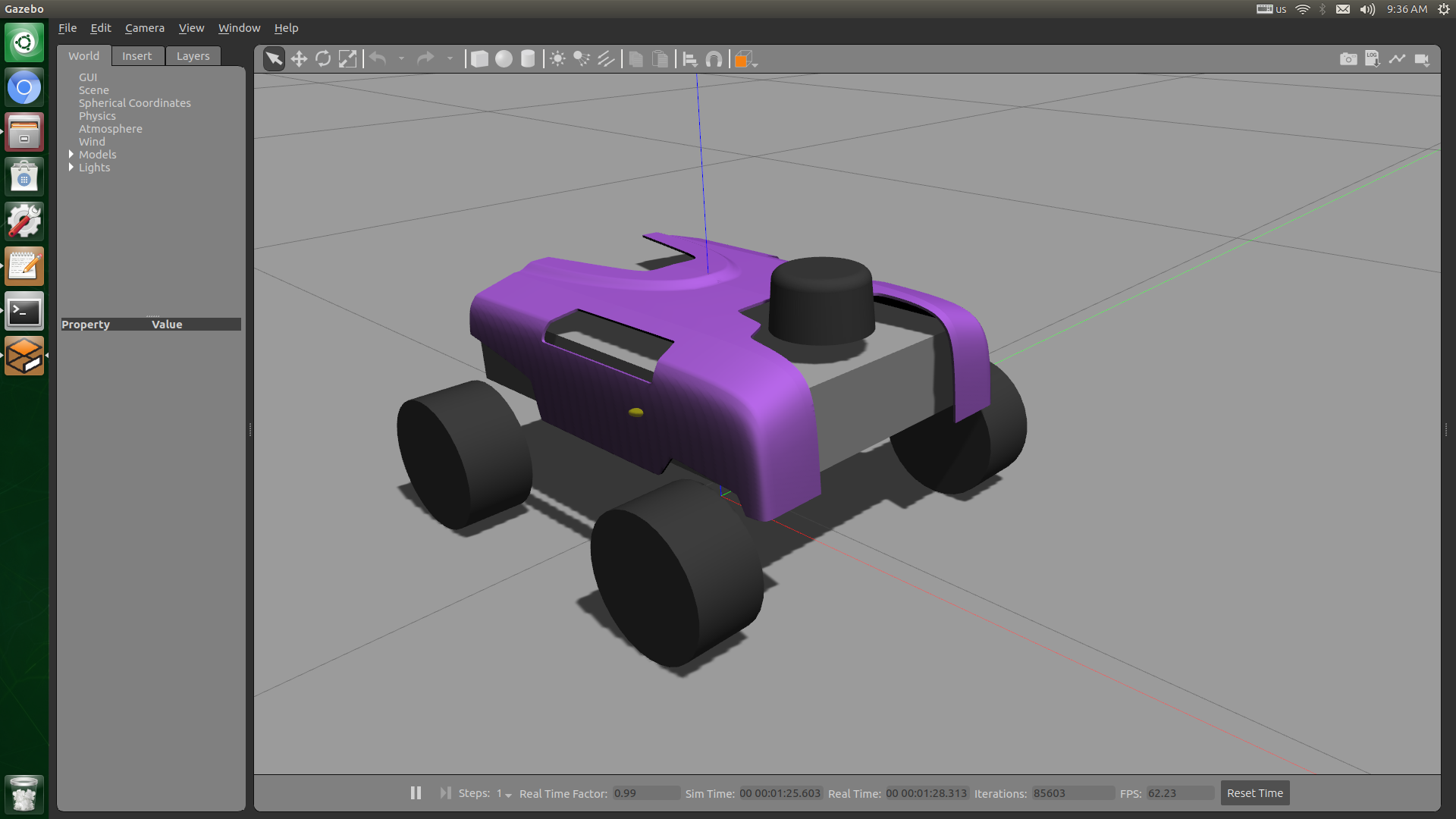The width and height of the screenshot is (1456, 819).
Task: Click the Reset Time button
Action: pyautogui.click(x=1254, y=793)
